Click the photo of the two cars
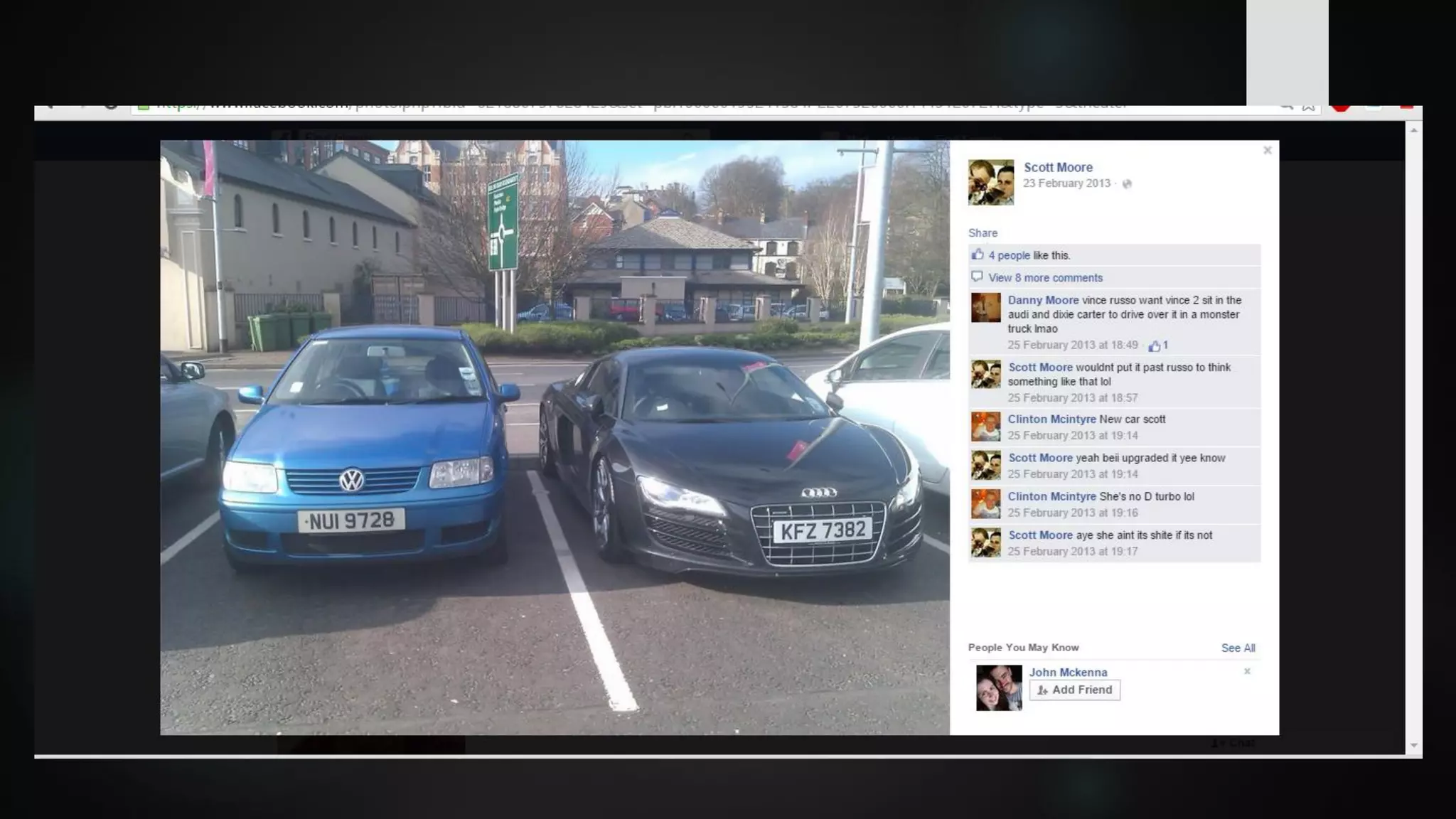 pyautogui.click(x=555, y=437)
